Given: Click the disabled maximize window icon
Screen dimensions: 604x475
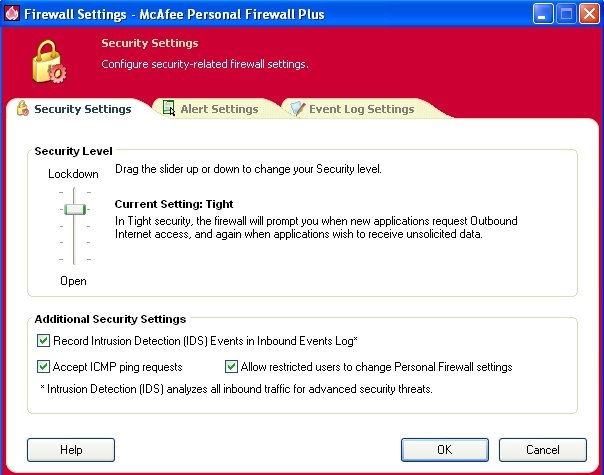Looking at the screenshot, I should 566,14.
